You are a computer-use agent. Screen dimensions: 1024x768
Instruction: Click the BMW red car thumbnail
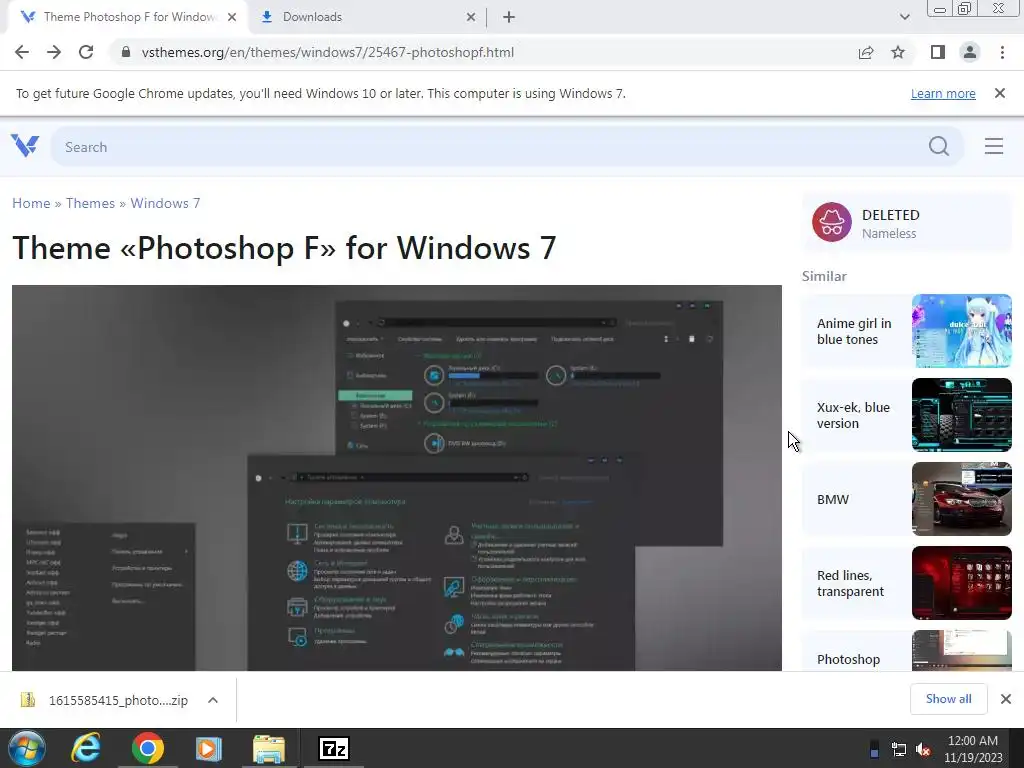[961, 499]
